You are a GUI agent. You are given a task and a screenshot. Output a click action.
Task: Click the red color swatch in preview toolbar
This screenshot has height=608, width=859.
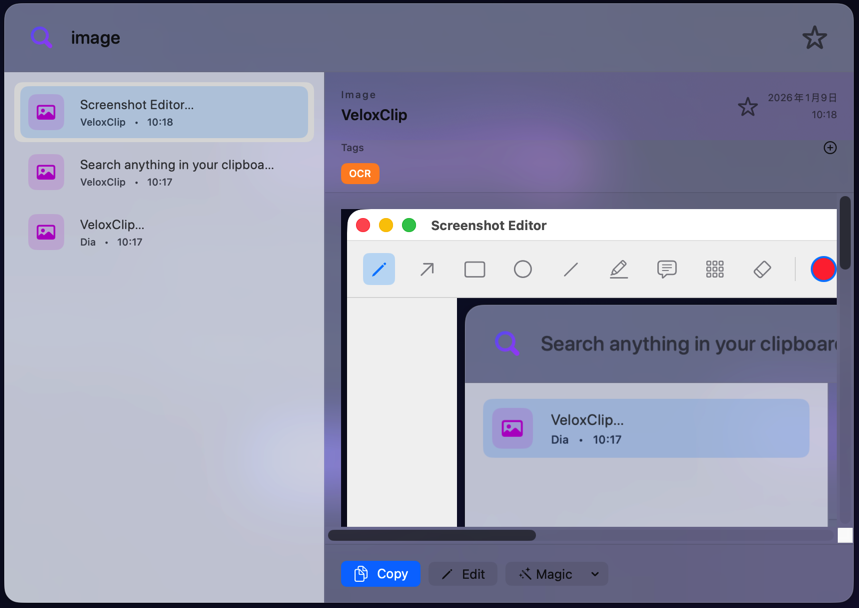[x=823, y=269]
